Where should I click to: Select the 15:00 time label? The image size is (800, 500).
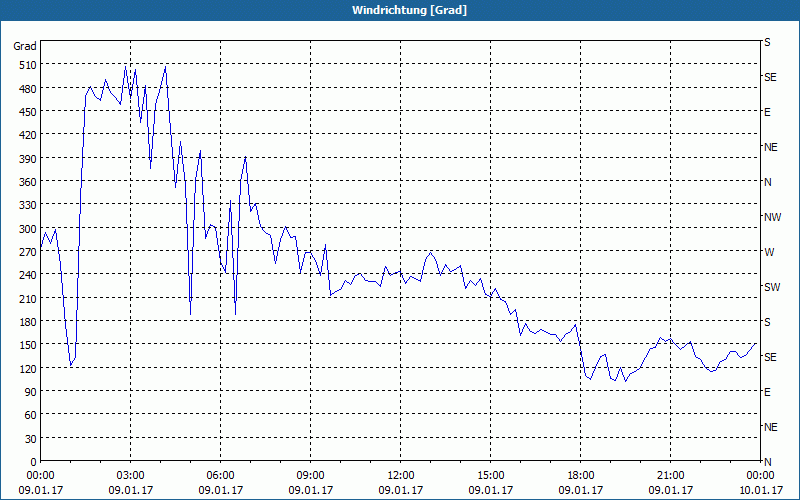(491, 476)
